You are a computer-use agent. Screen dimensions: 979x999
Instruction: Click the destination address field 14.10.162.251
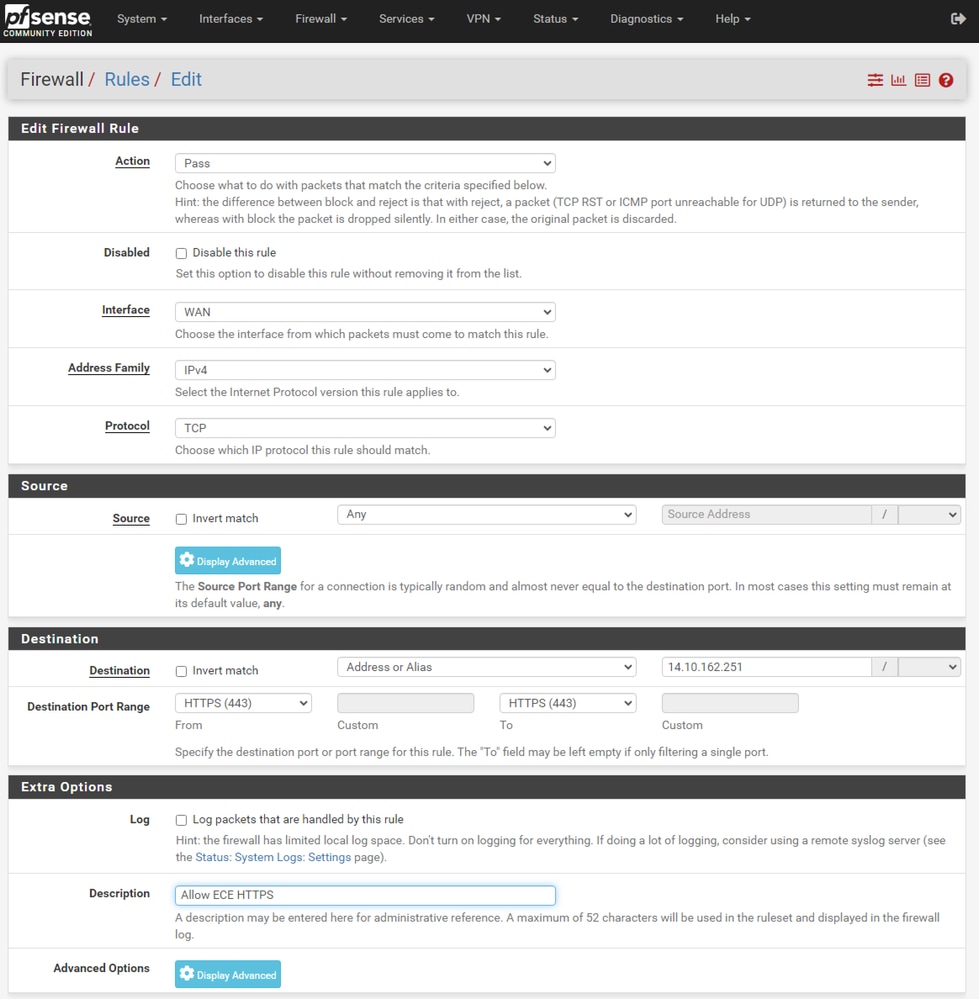pyautogui.click(x=766, y=667)
